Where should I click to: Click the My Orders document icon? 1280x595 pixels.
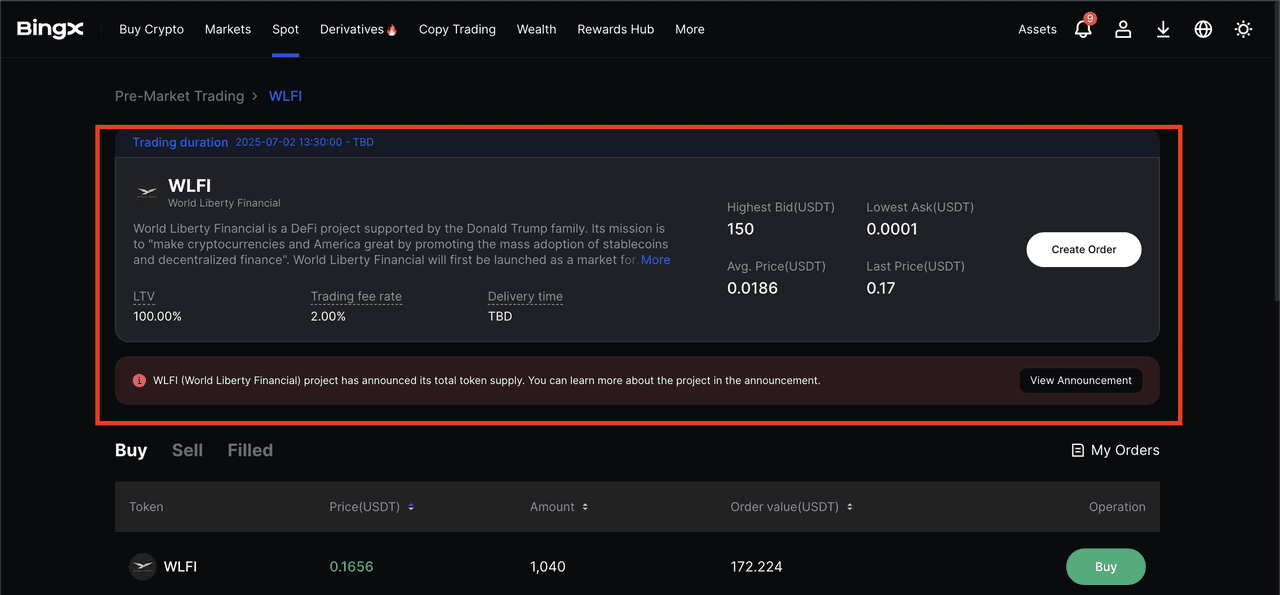click(x=1077, y=451)
